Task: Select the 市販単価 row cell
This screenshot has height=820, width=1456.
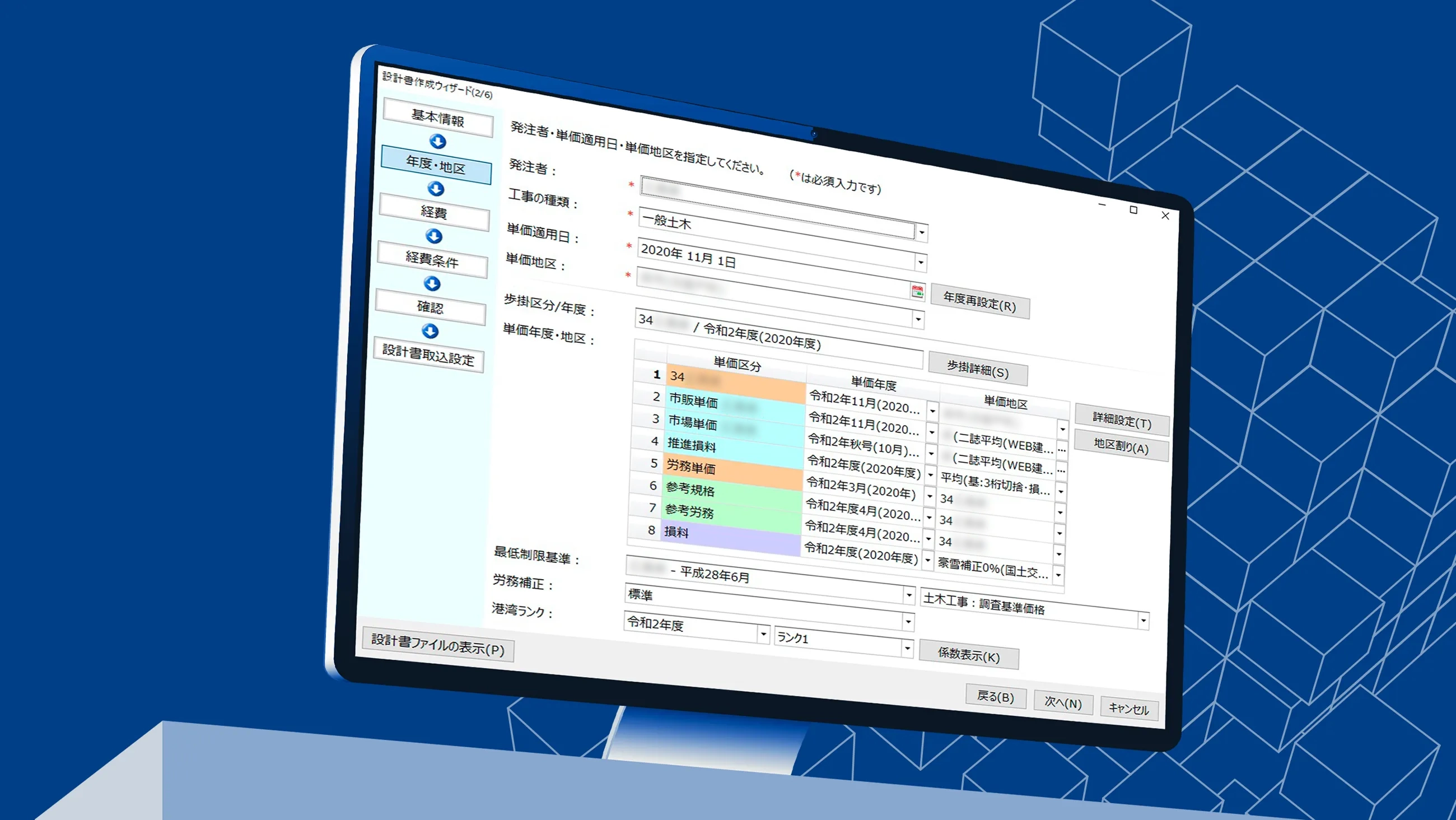Action: pyautogui.click(x=736, y=406)
